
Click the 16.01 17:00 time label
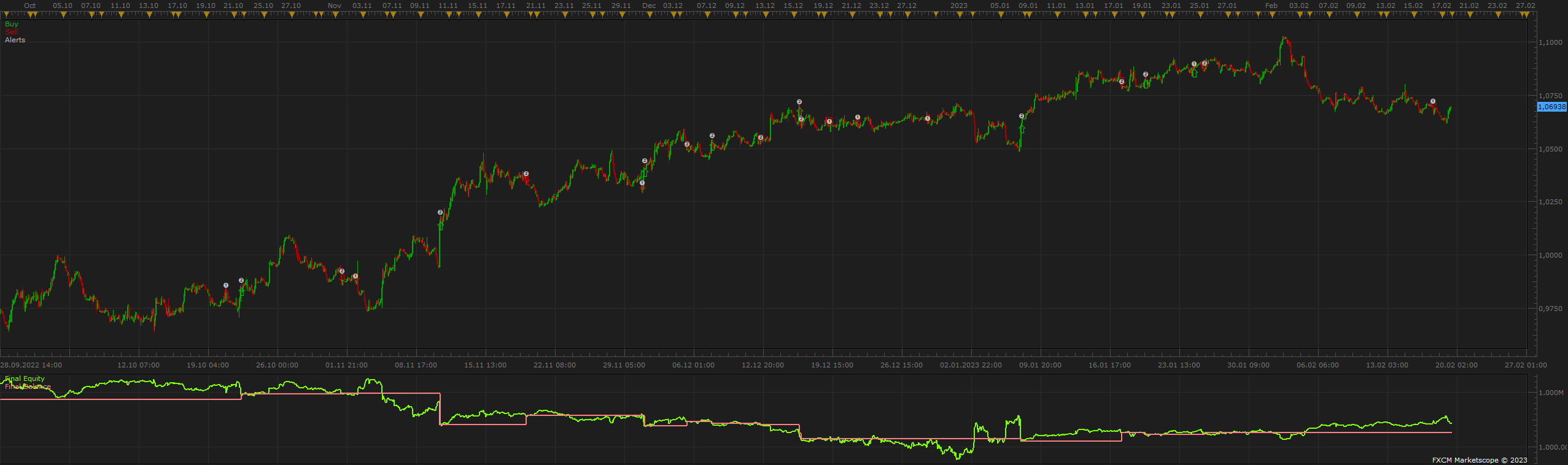[x=1109, y=365]
